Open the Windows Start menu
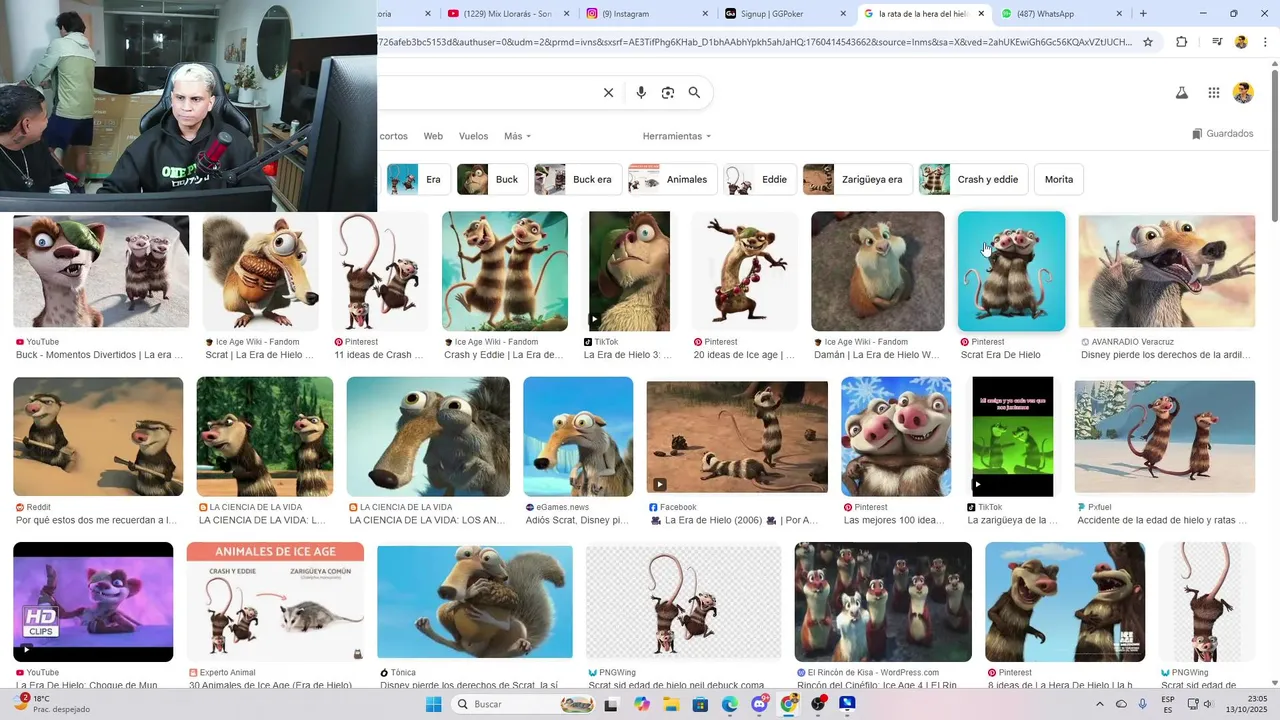Image resolution: width=1280 pixels, height=720 pixels. point(433,704)
